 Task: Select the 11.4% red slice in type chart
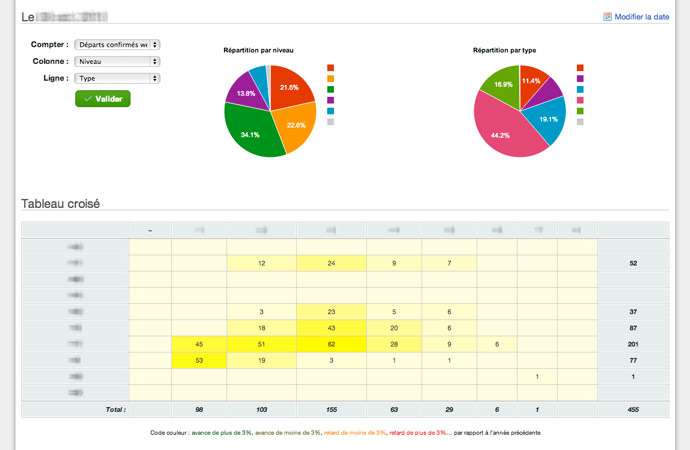[x=532, y=80]
